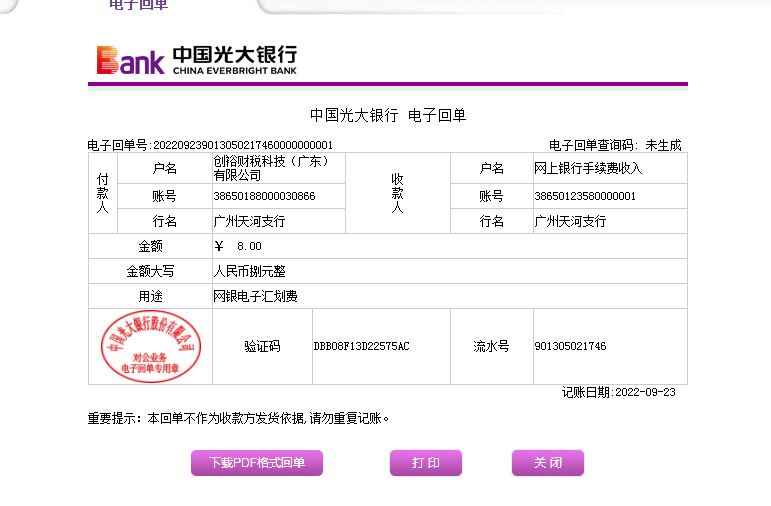This screenshot has height=506, width=771.
Task: Click the purpose text 网银电子汇划费
Action: pyautogui.click(x=255, y=297)
